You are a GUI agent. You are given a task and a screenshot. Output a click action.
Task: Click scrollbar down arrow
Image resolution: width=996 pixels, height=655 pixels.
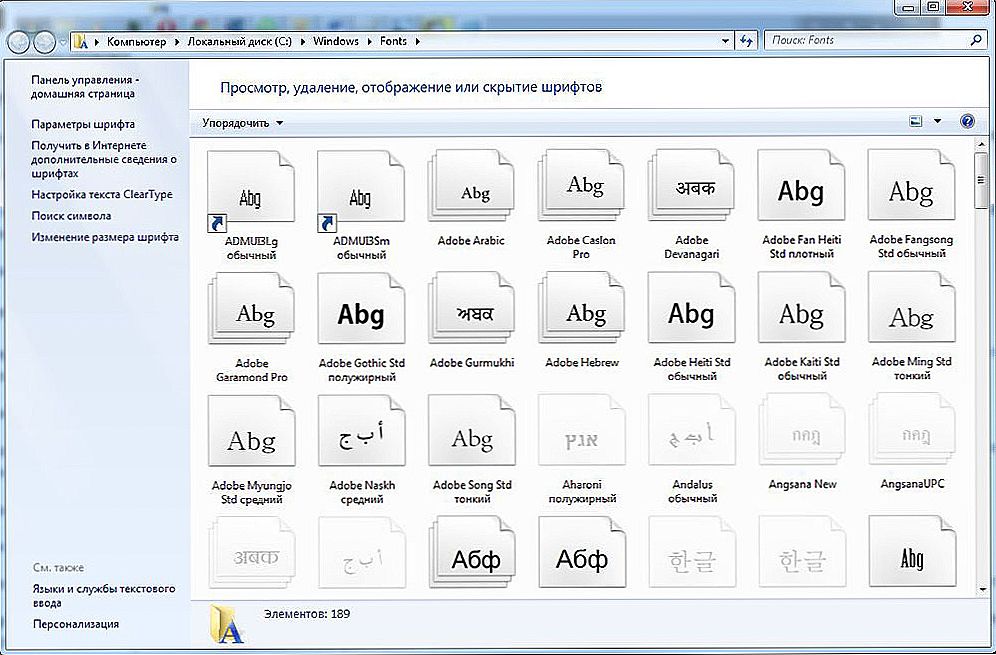pyautogui.click(x=982, y=590)
